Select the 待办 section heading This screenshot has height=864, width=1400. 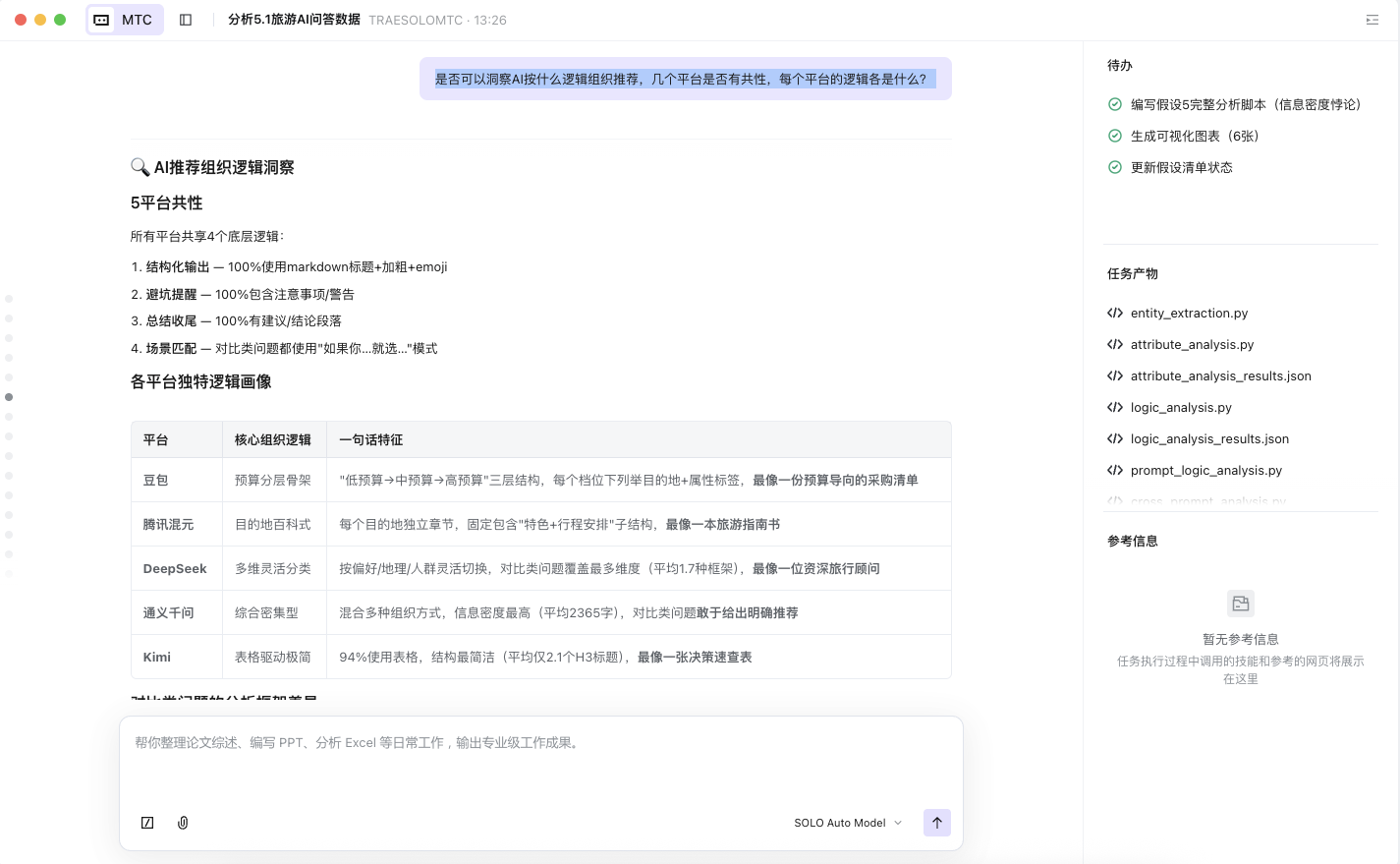[1120, 66]
